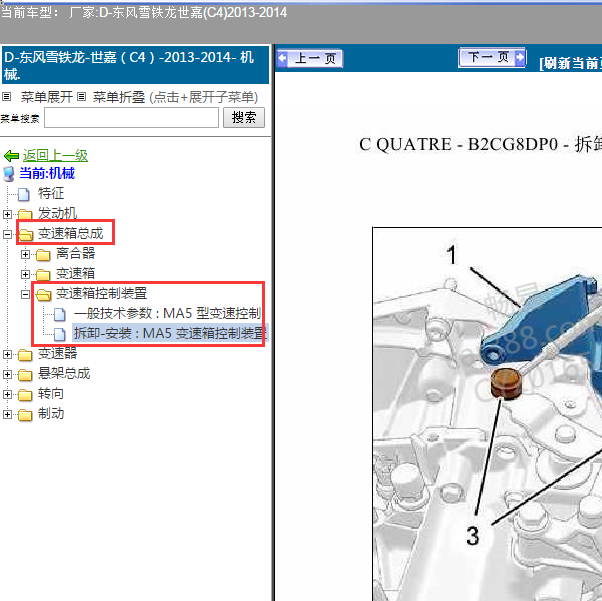Select the 悬架总成 tree item label

(x=64, y=373)
